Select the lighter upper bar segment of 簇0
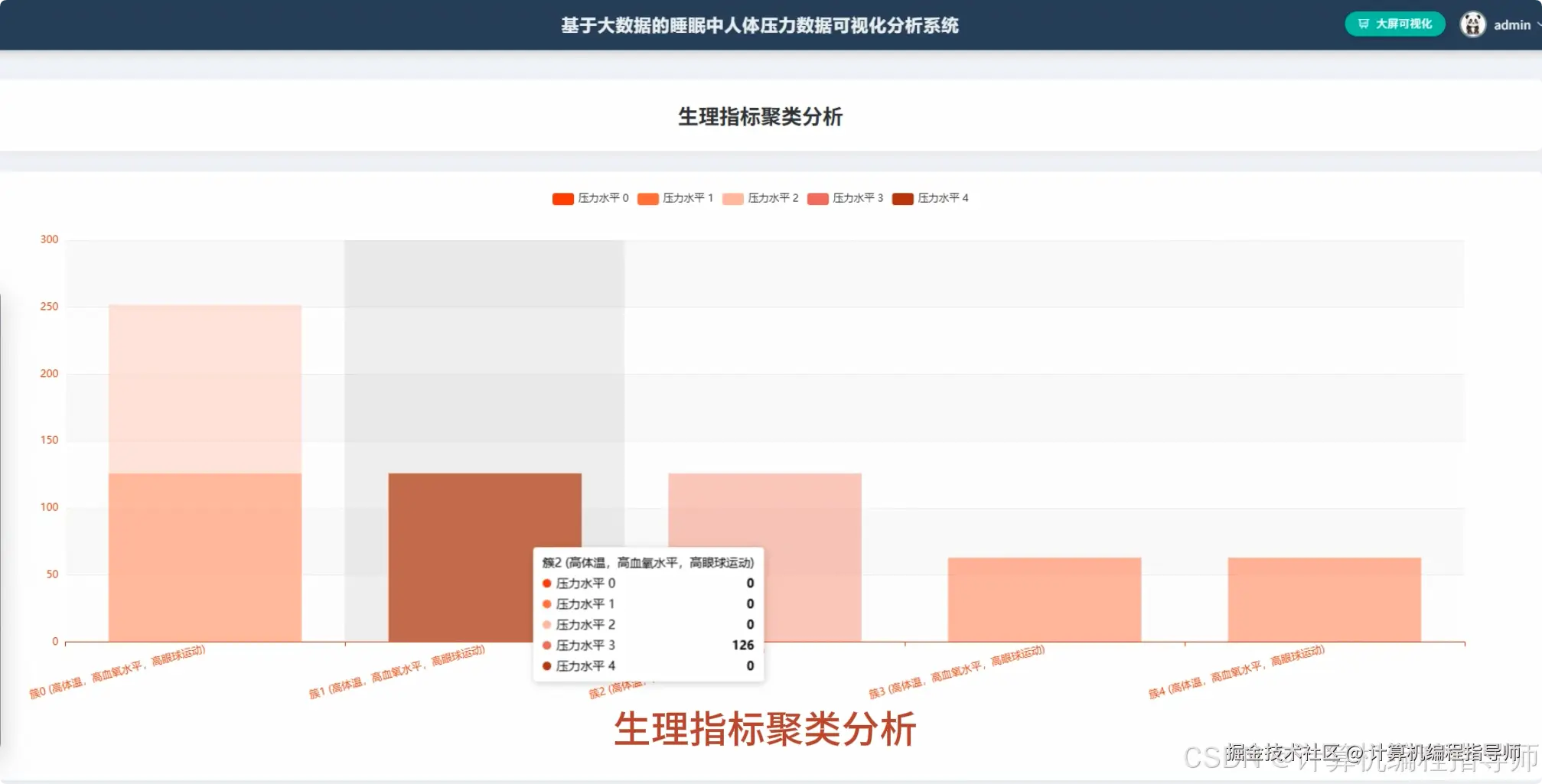Viewport: 1542px width, 784px height. point(205,389)
